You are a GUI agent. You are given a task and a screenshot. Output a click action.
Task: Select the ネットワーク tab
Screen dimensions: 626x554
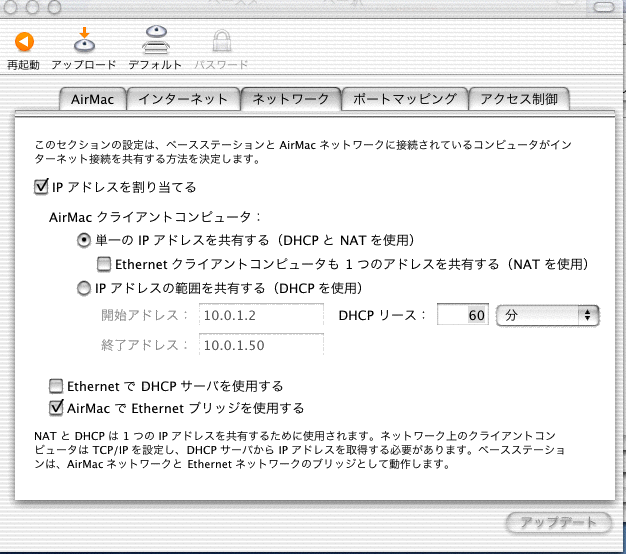(290, 99)
